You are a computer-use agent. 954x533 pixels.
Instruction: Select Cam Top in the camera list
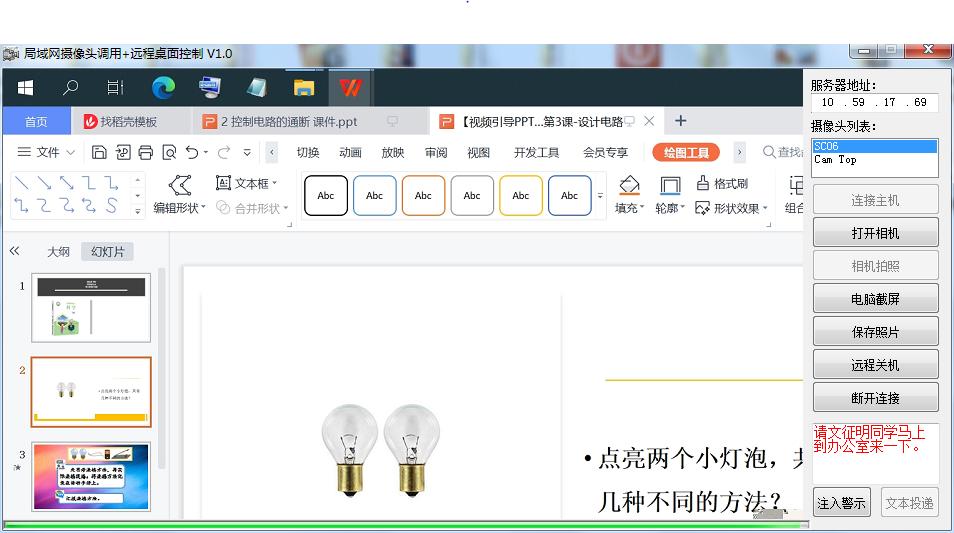tap(875, 159)
